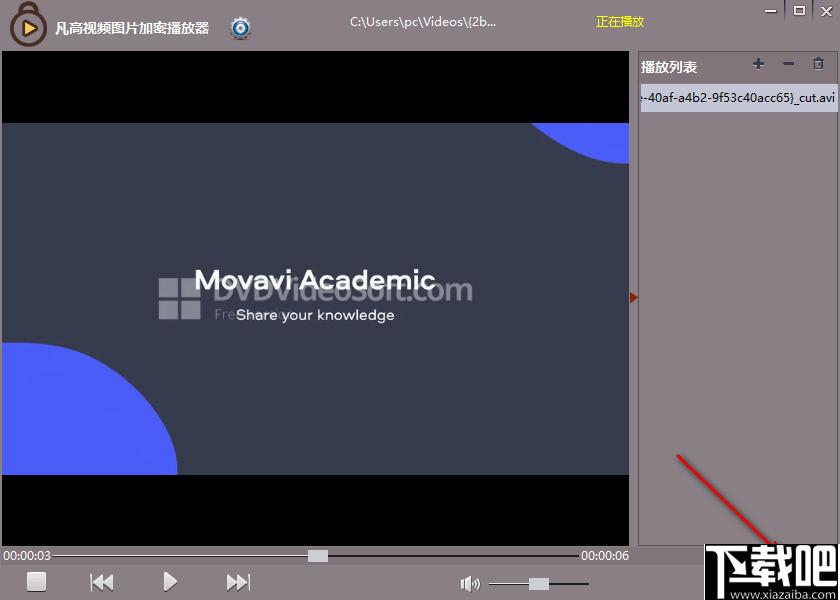Open the settings gear icon
The width and height of the screenshot is (840, 600).
tap(241, 28)
